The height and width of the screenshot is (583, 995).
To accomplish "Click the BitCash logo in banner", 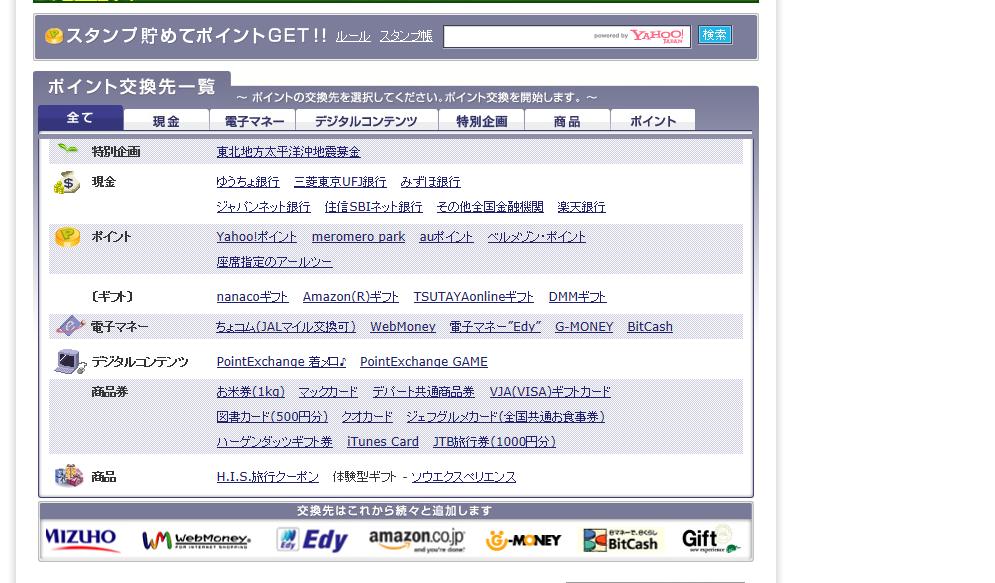I will pos(623,541).
